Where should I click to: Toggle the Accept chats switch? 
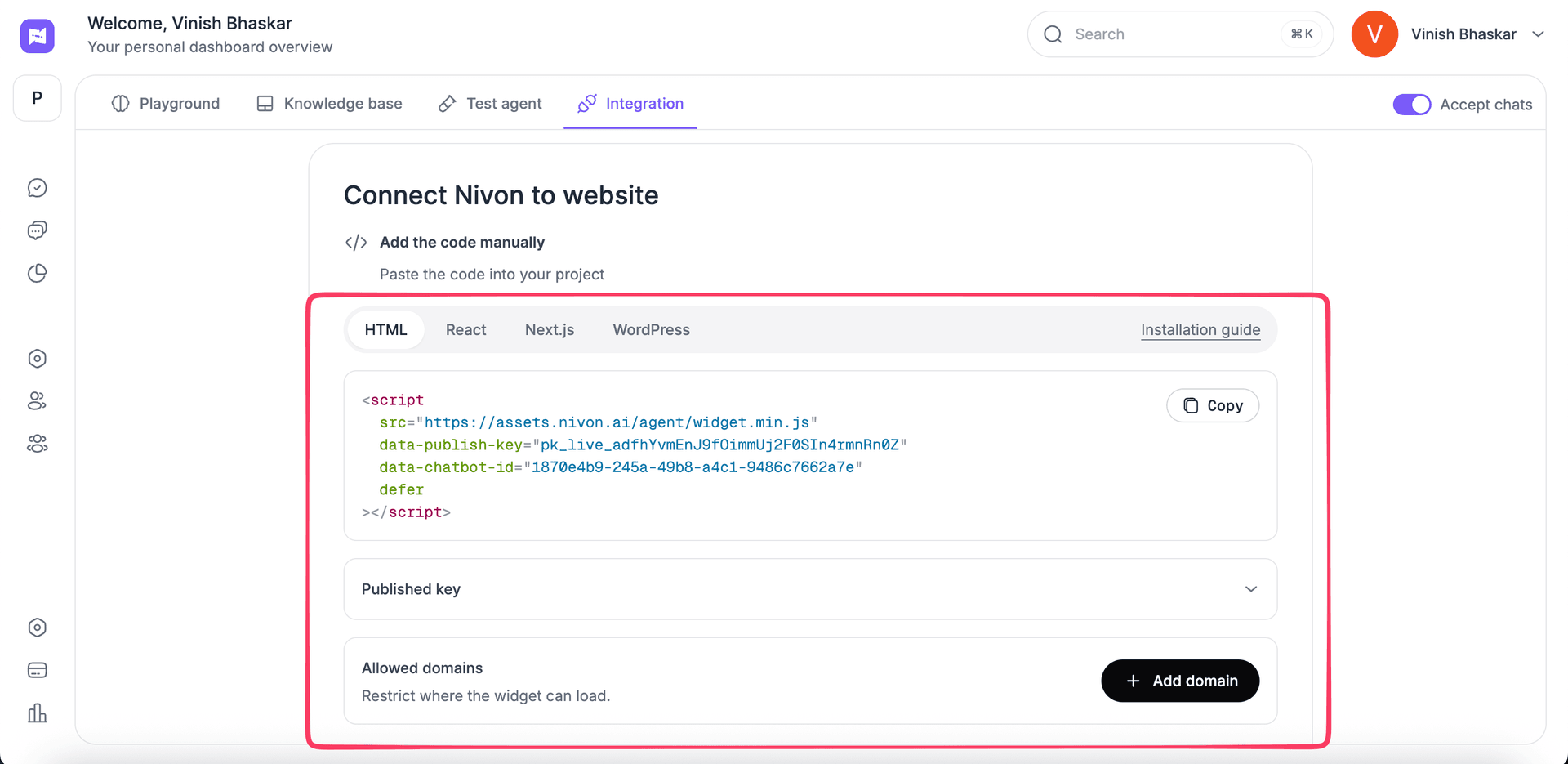click(1412, 105)
